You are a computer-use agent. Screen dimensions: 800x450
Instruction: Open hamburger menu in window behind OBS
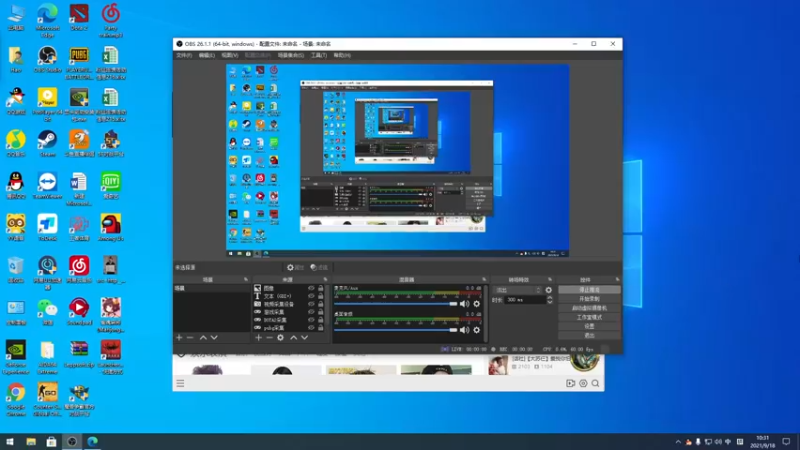[180, 383]
